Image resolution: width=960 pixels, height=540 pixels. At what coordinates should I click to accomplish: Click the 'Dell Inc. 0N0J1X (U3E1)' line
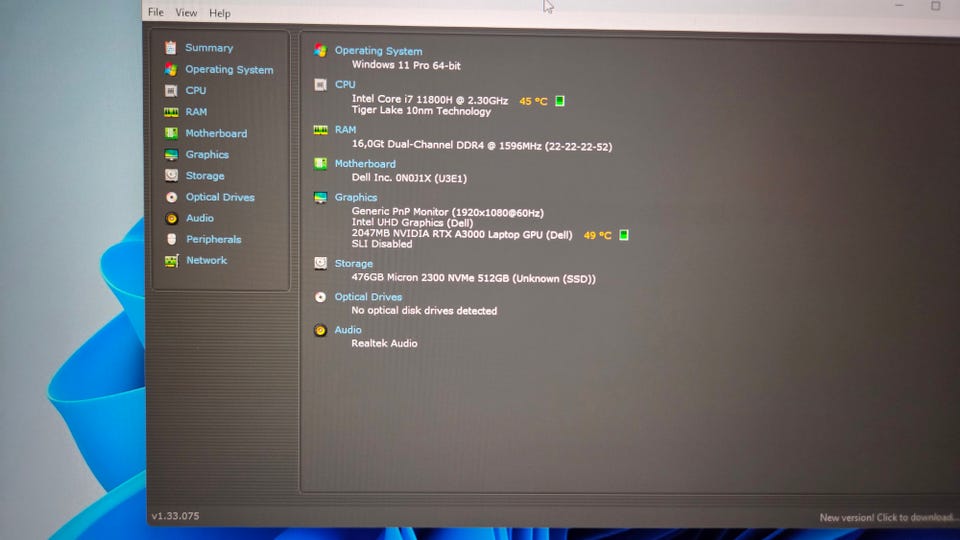point(409,178)
